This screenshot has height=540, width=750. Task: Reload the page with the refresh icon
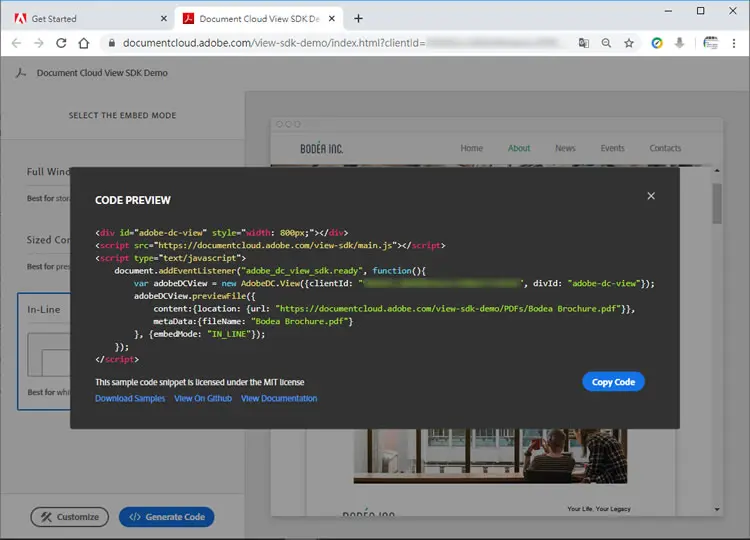click(61, 43)
